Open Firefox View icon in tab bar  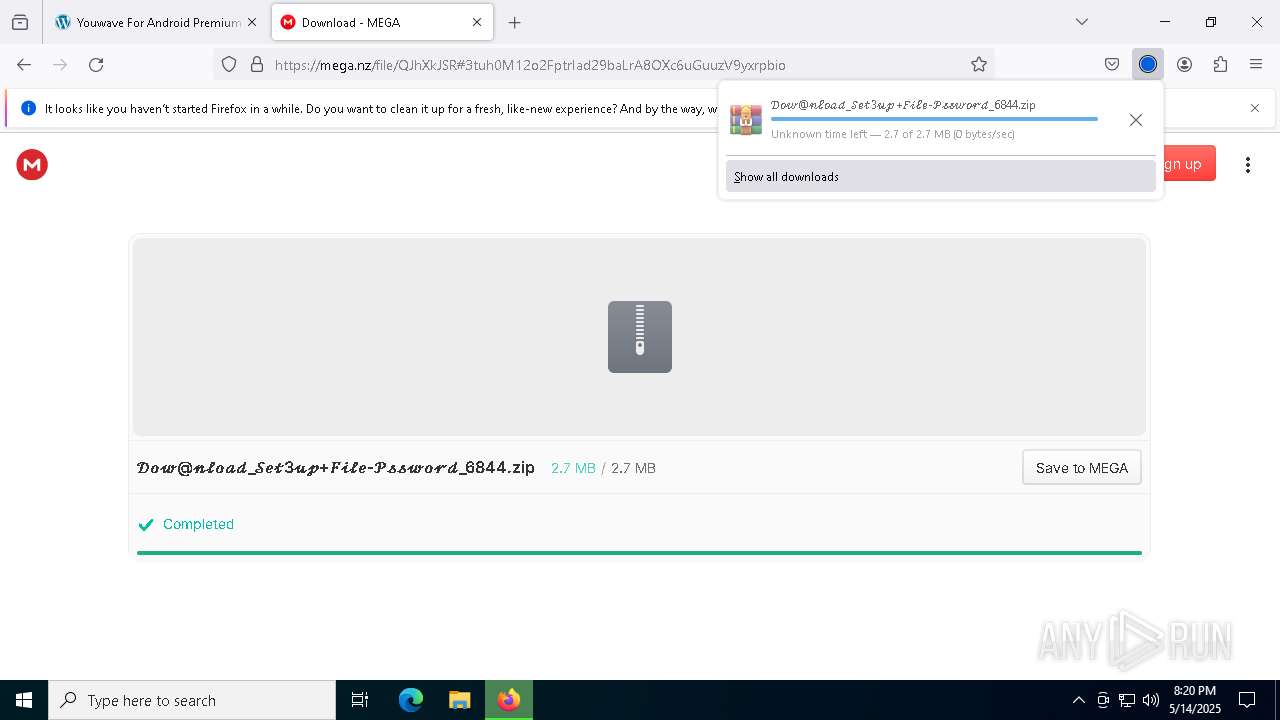[x=20, y=22]
